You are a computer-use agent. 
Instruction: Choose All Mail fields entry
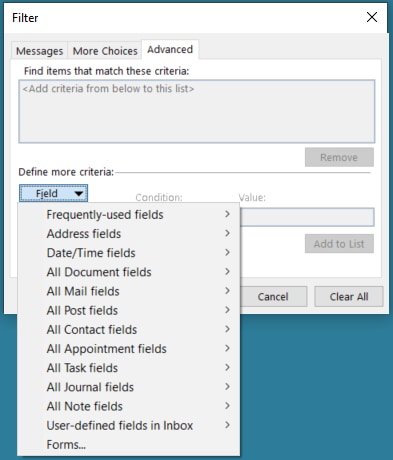click(x=129, y=291)
